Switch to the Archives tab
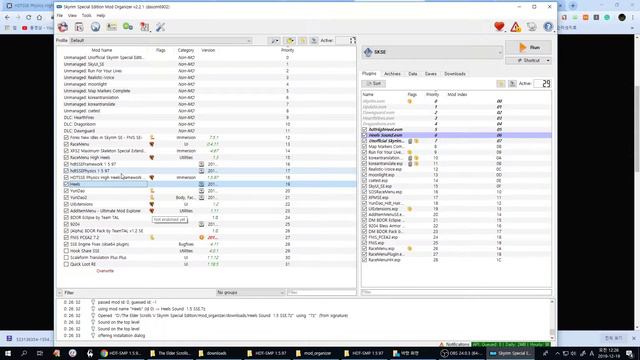The width and height of the screenshot is (640, 360). coord(392,74)
